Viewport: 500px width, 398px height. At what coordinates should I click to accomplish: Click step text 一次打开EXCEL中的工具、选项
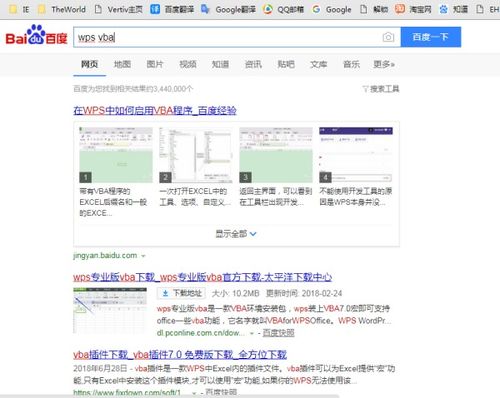(x=195, y=197)
